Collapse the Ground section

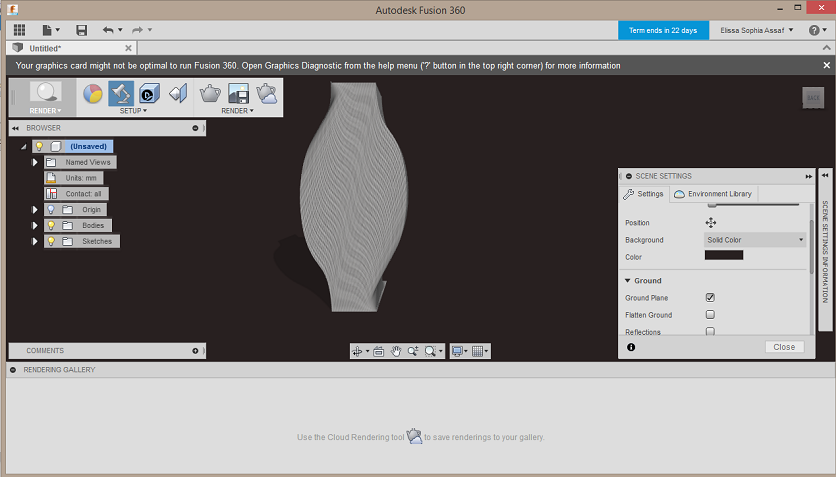coord(628,280)
